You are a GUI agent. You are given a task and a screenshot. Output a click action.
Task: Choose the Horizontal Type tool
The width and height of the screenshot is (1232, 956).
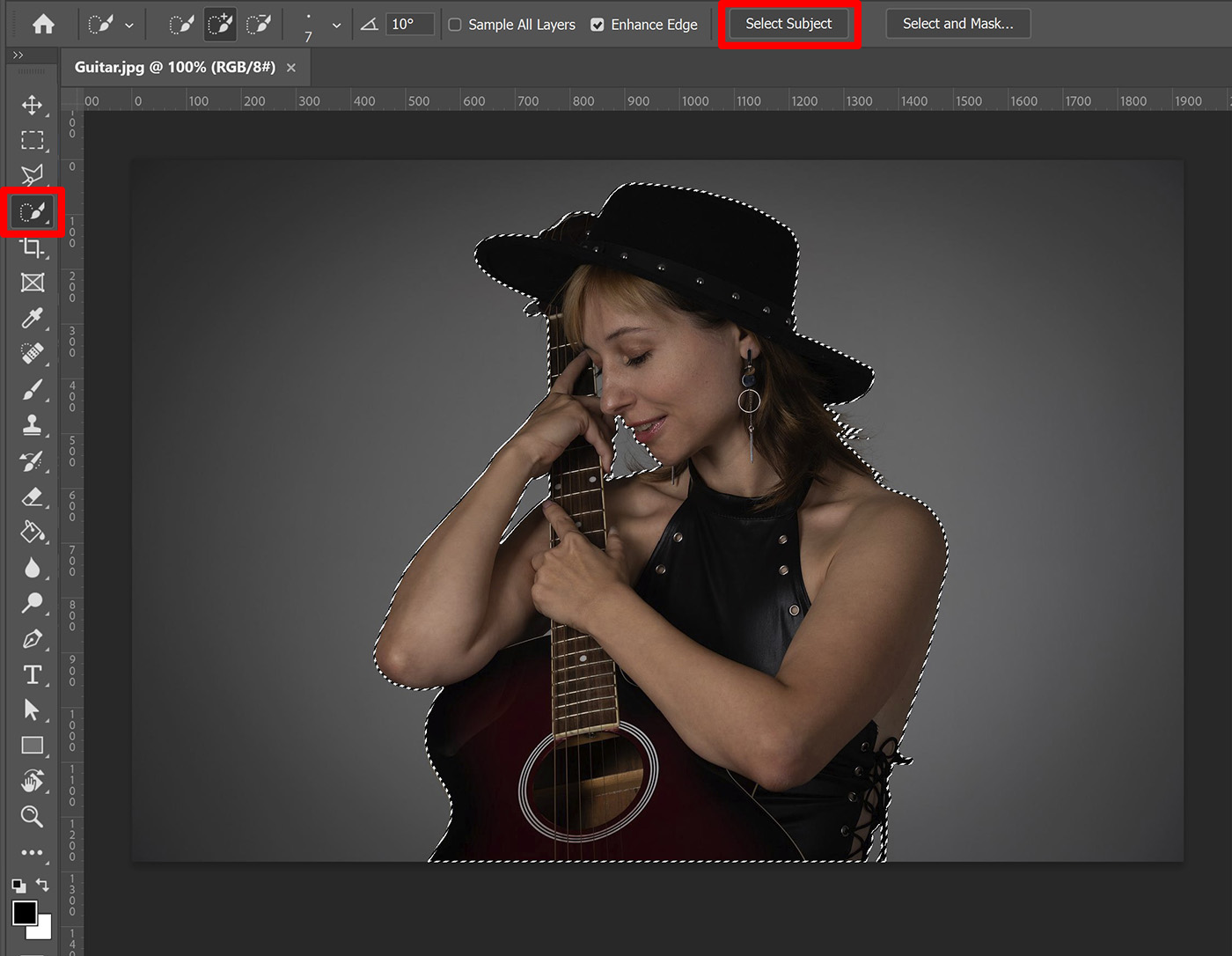point(32,674)
